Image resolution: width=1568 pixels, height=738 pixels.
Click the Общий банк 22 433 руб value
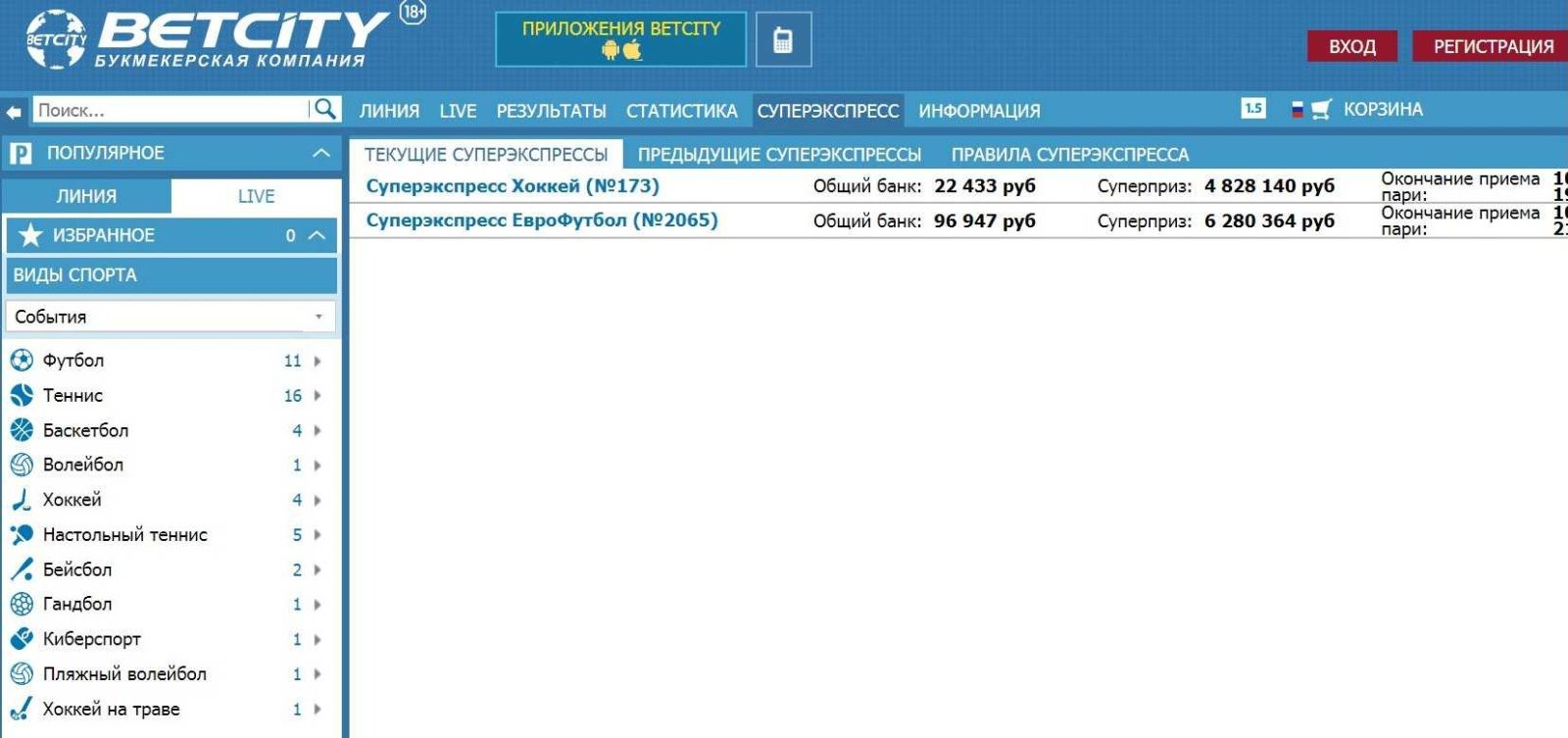tap(985, 186)
